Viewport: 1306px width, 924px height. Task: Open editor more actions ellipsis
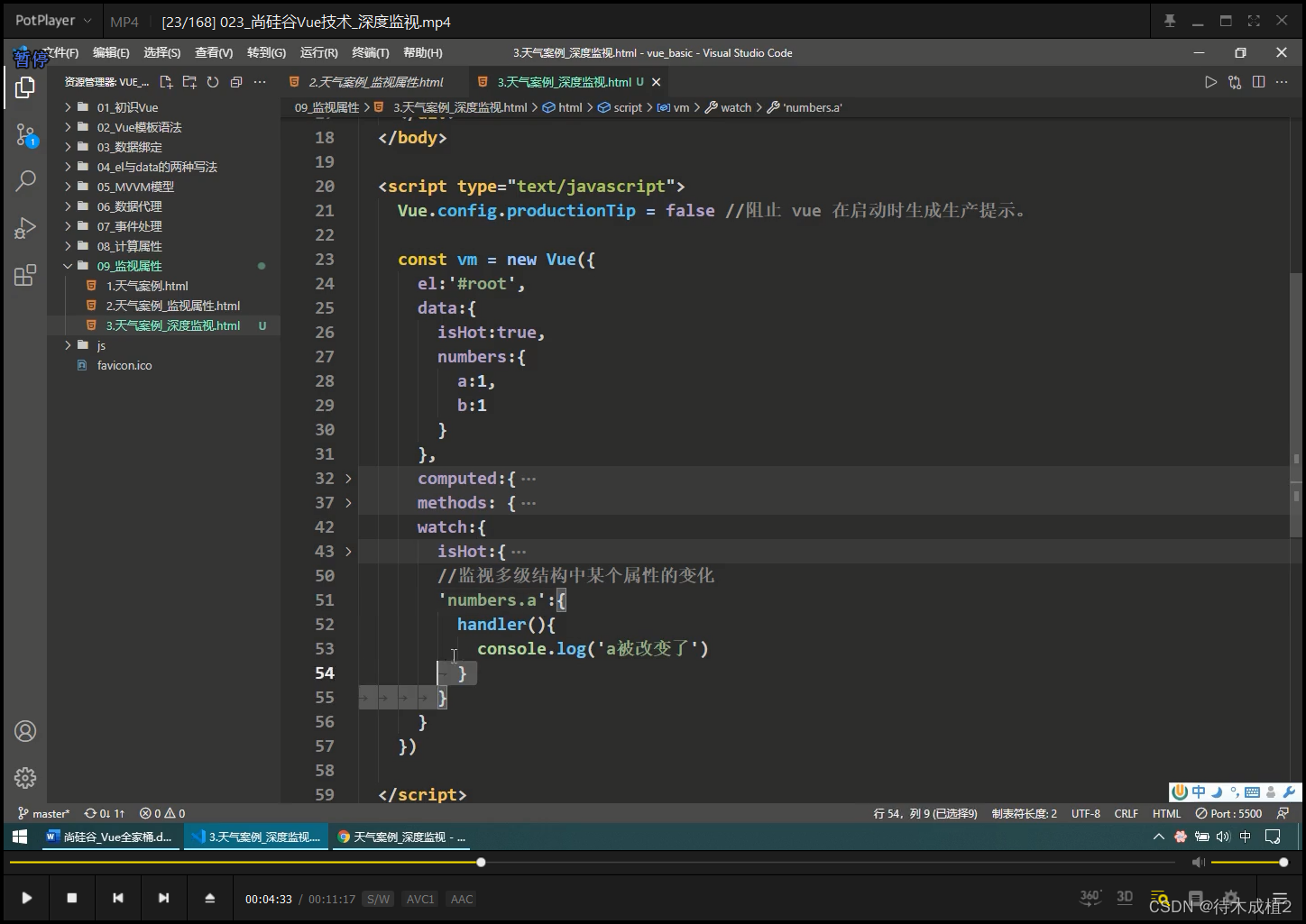coord(1282,82)
